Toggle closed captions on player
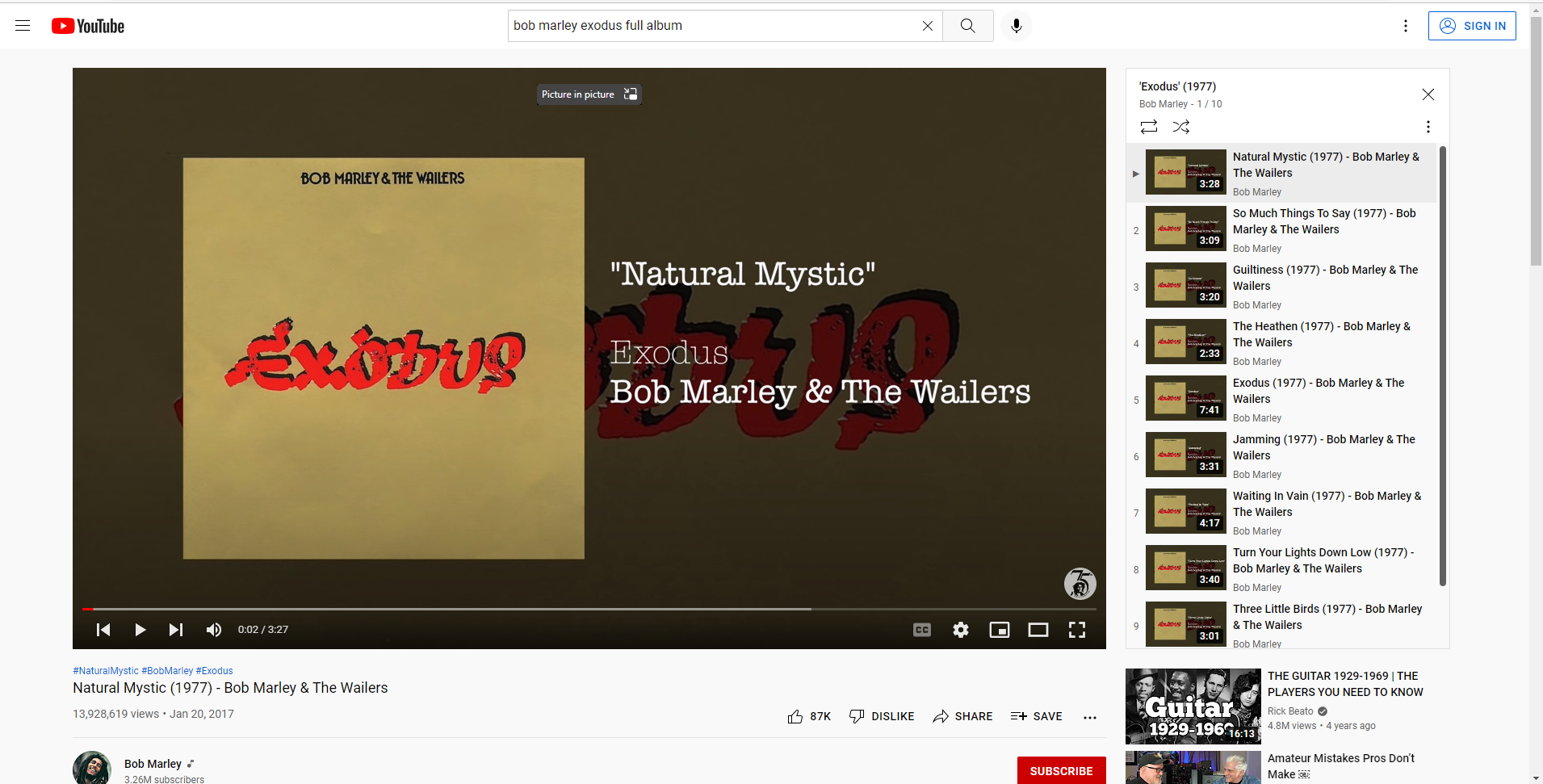This screenshot has height=784, width=1543. [921, 630]
